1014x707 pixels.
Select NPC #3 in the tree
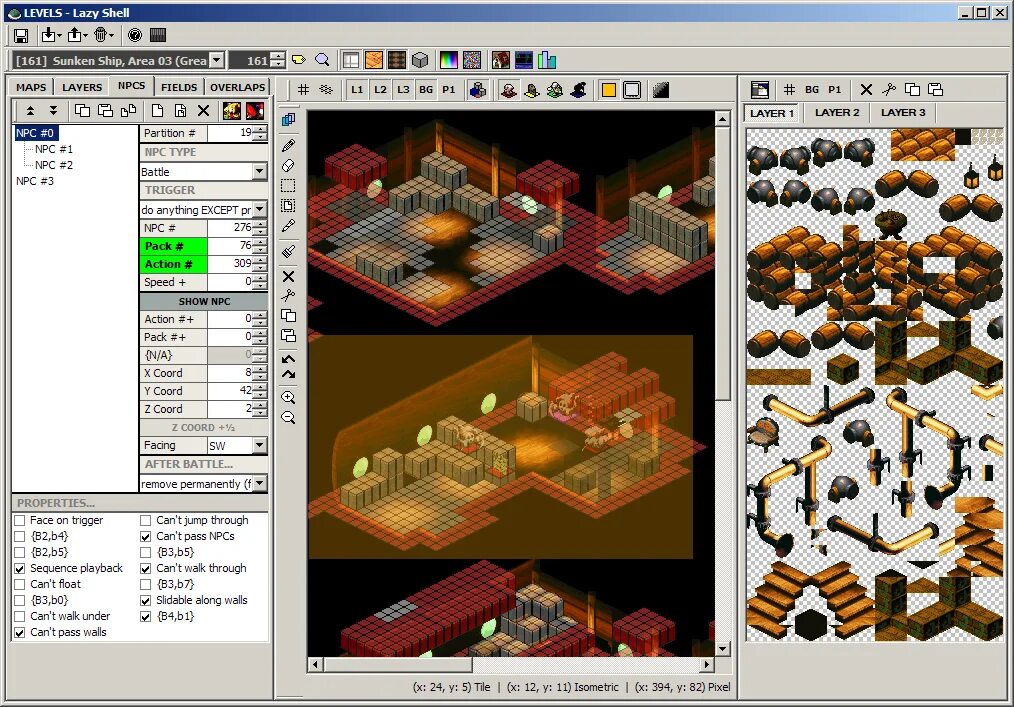pyautogui.click(x=35, y=181)
